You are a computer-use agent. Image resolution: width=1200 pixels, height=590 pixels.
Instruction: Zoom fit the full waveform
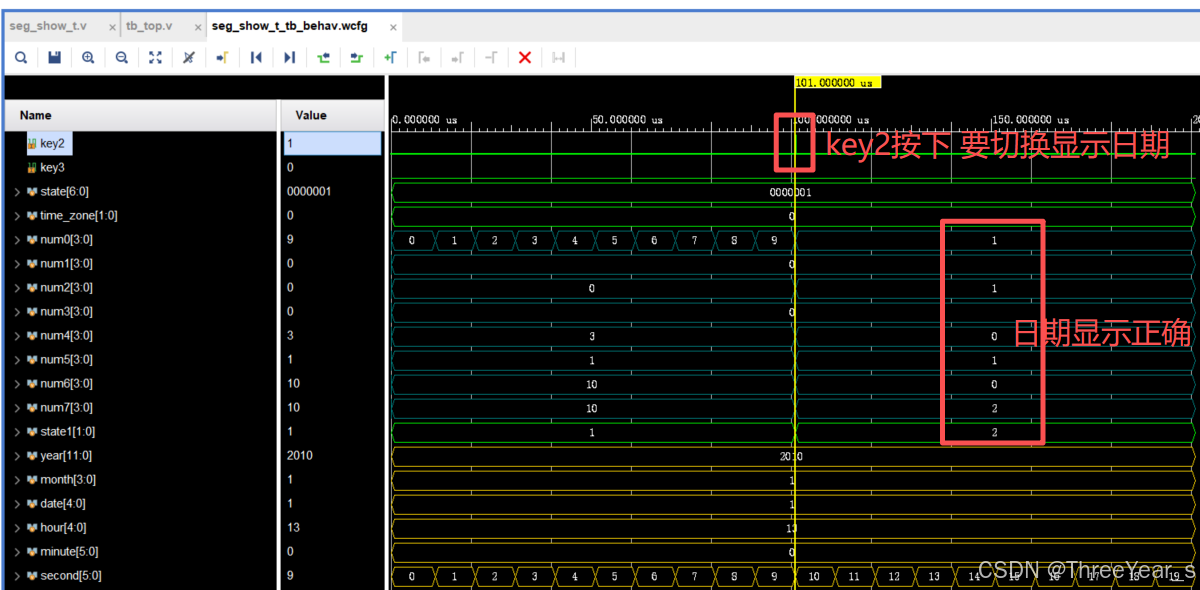coord(155,58)
